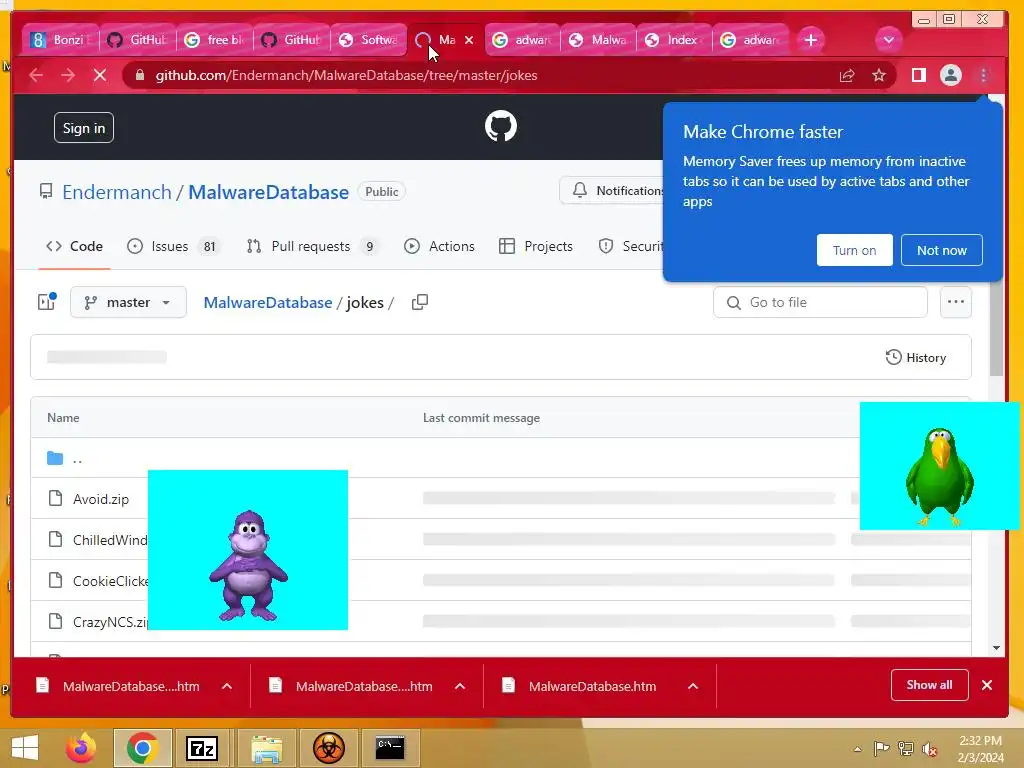This screenshot has width=1024, height=768.
Task: Open the biohazard app in taskbar
Action: click(x=328, y=748)
